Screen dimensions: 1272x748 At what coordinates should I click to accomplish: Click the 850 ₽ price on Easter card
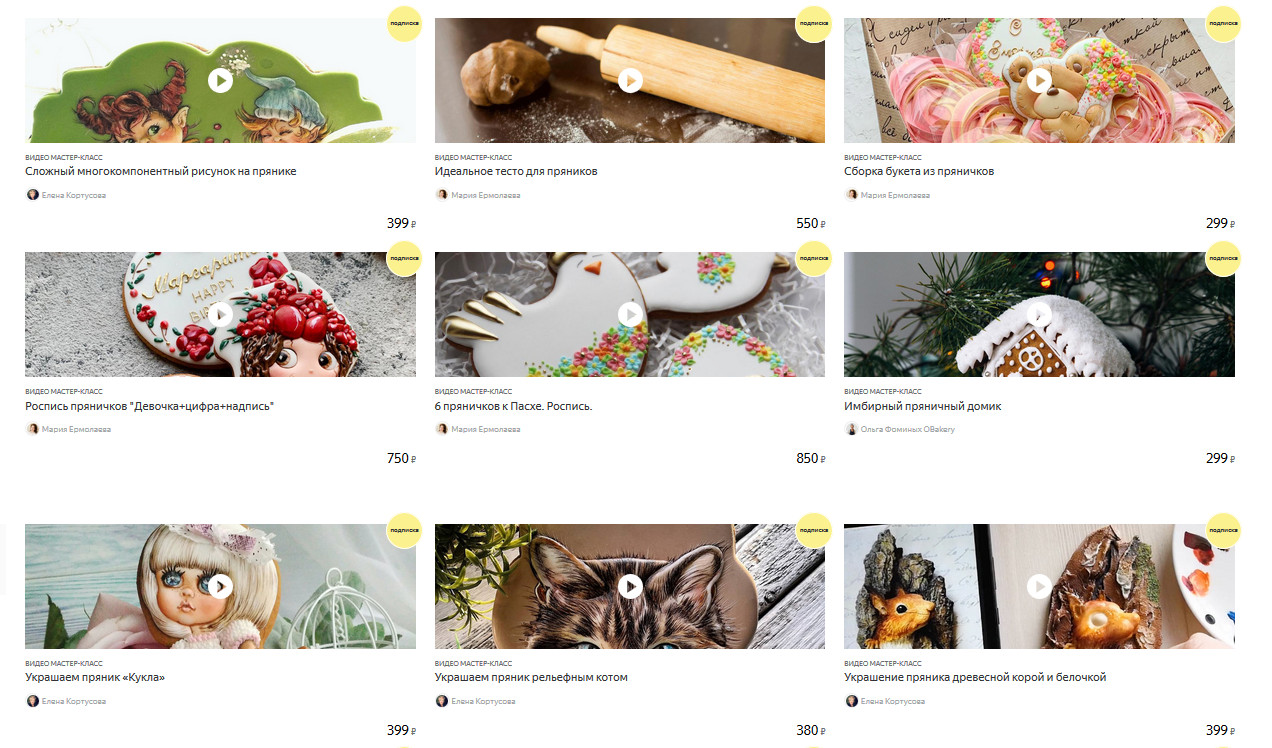810,458
